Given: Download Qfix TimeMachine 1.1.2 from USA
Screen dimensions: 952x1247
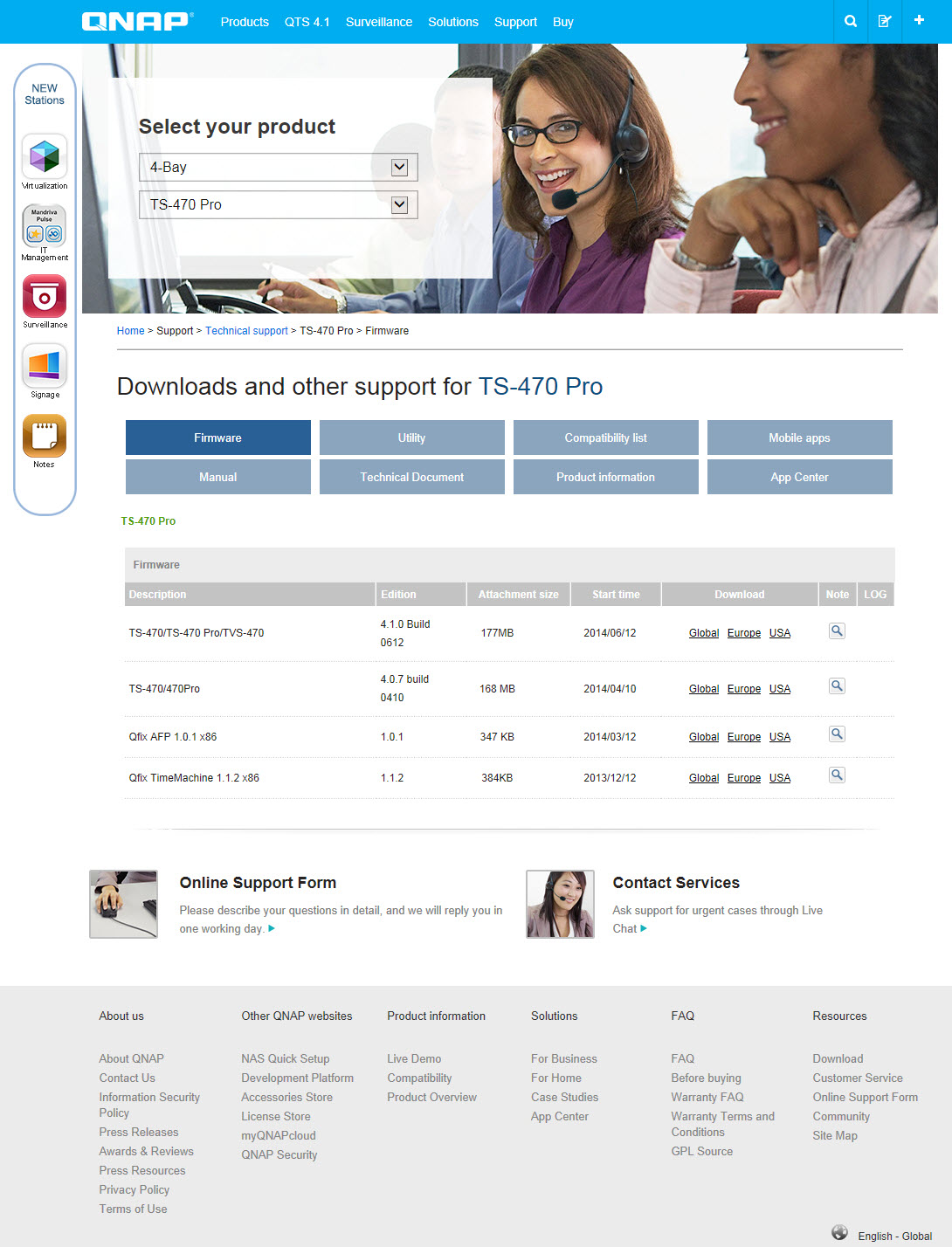Looking at the screenshot, I should [780, 778].
